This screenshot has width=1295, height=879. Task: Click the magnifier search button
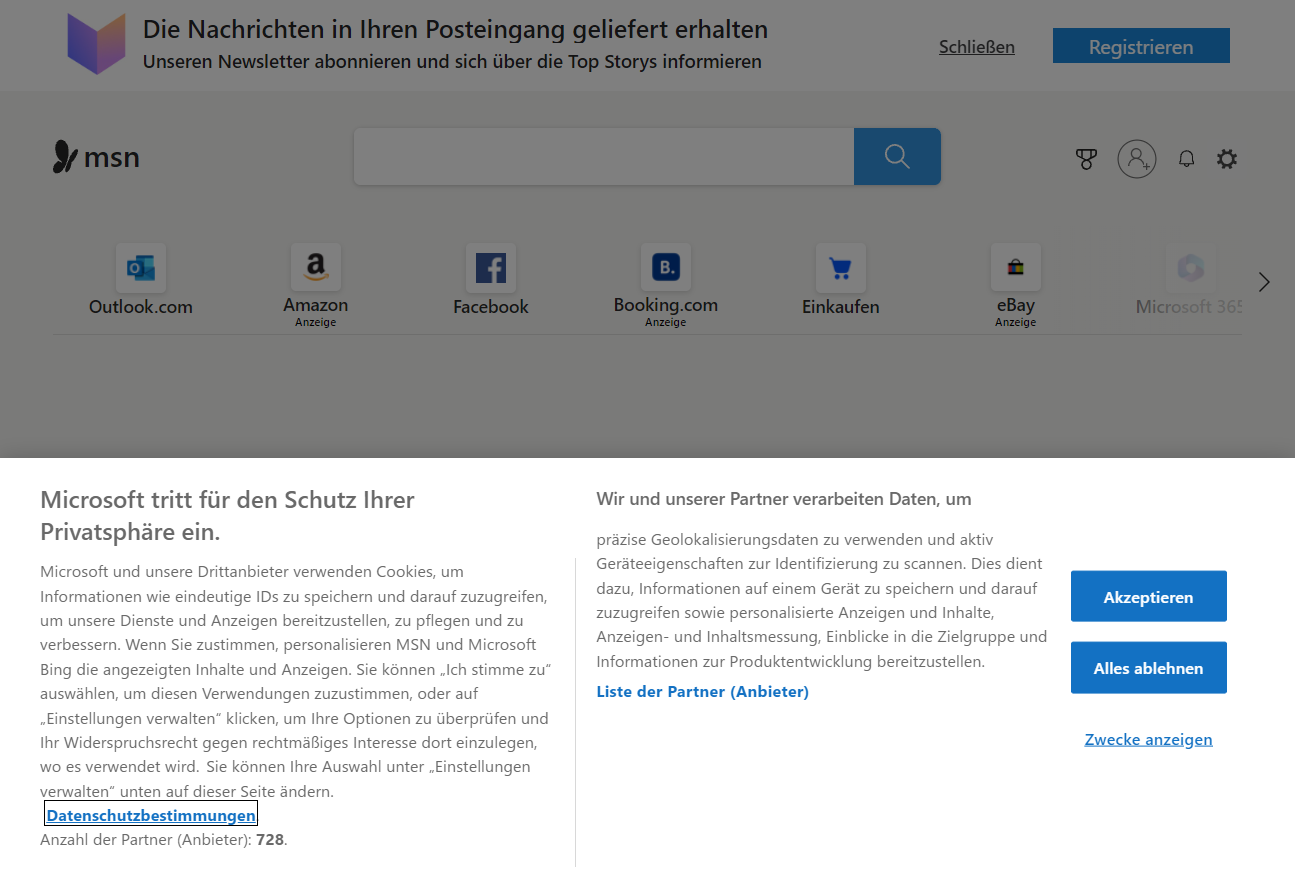(x=897, y=156)
